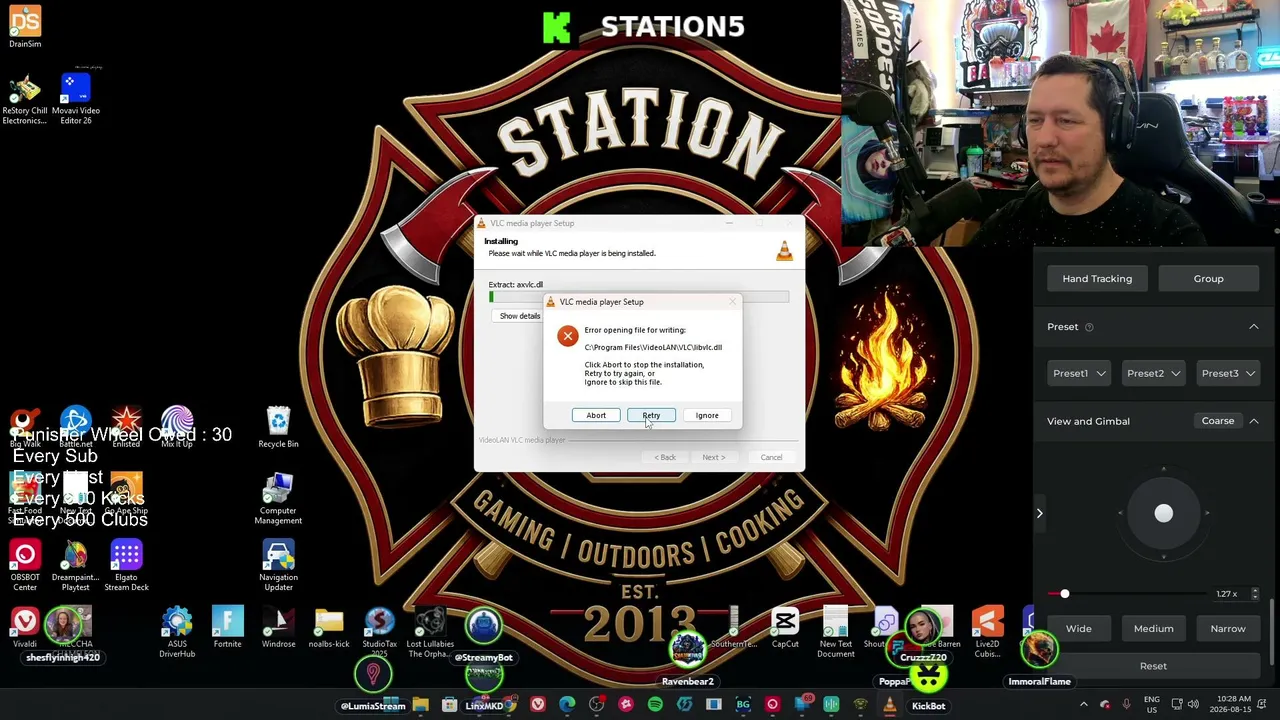
Task: Tilt gimbal up with the top arrow
Action: pos(1163,468)
